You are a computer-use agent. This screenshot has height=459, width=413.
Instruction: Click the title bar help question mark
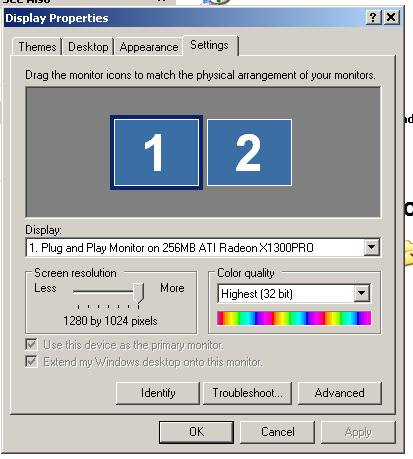373,17
